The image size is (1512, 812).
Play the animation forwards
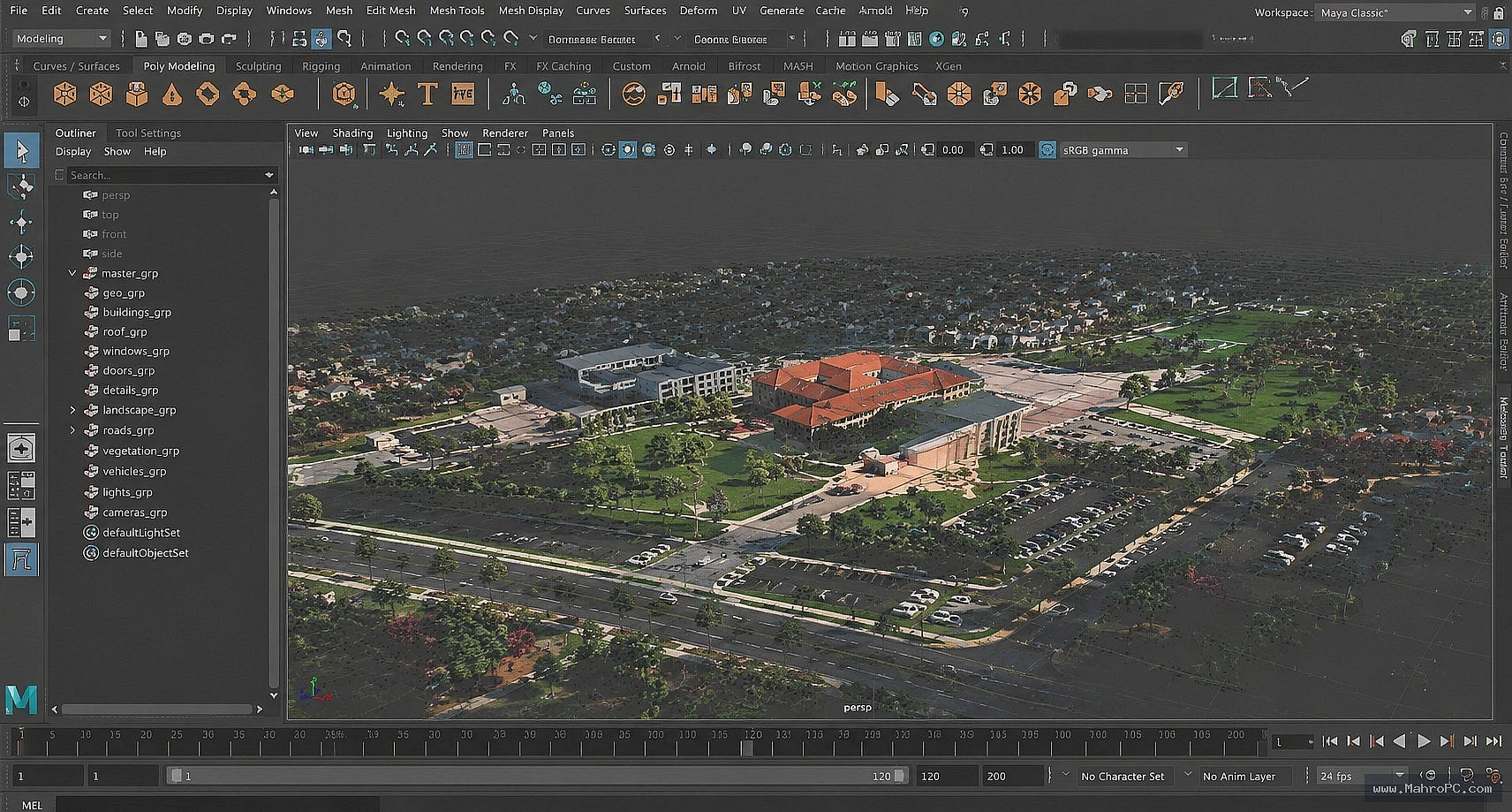click(x=1424, y=741)
